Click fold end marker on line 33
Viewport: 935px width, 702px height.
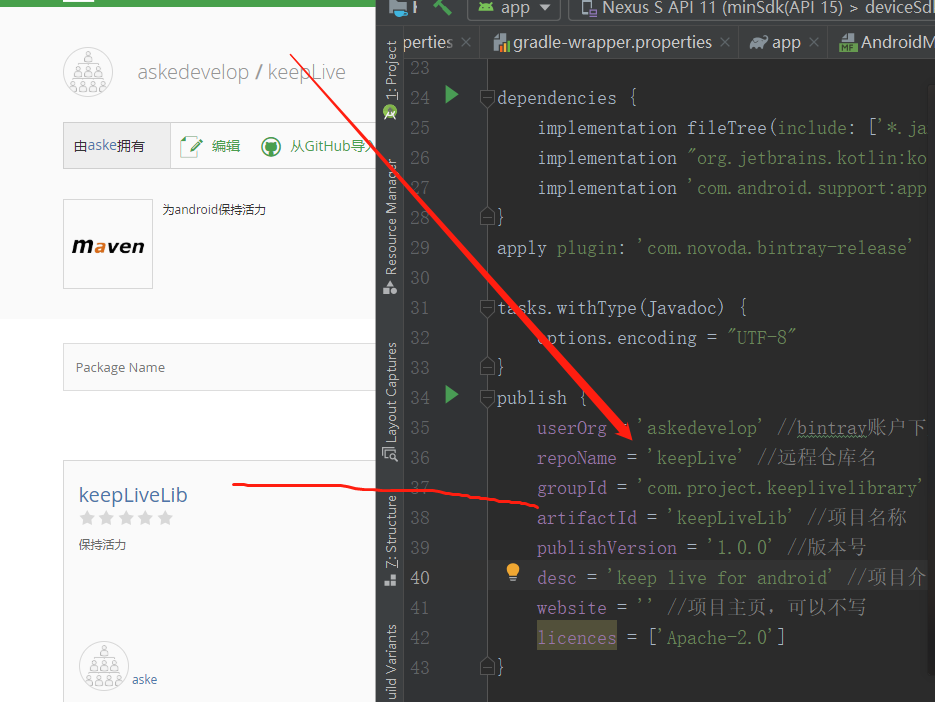pos(487,366)
